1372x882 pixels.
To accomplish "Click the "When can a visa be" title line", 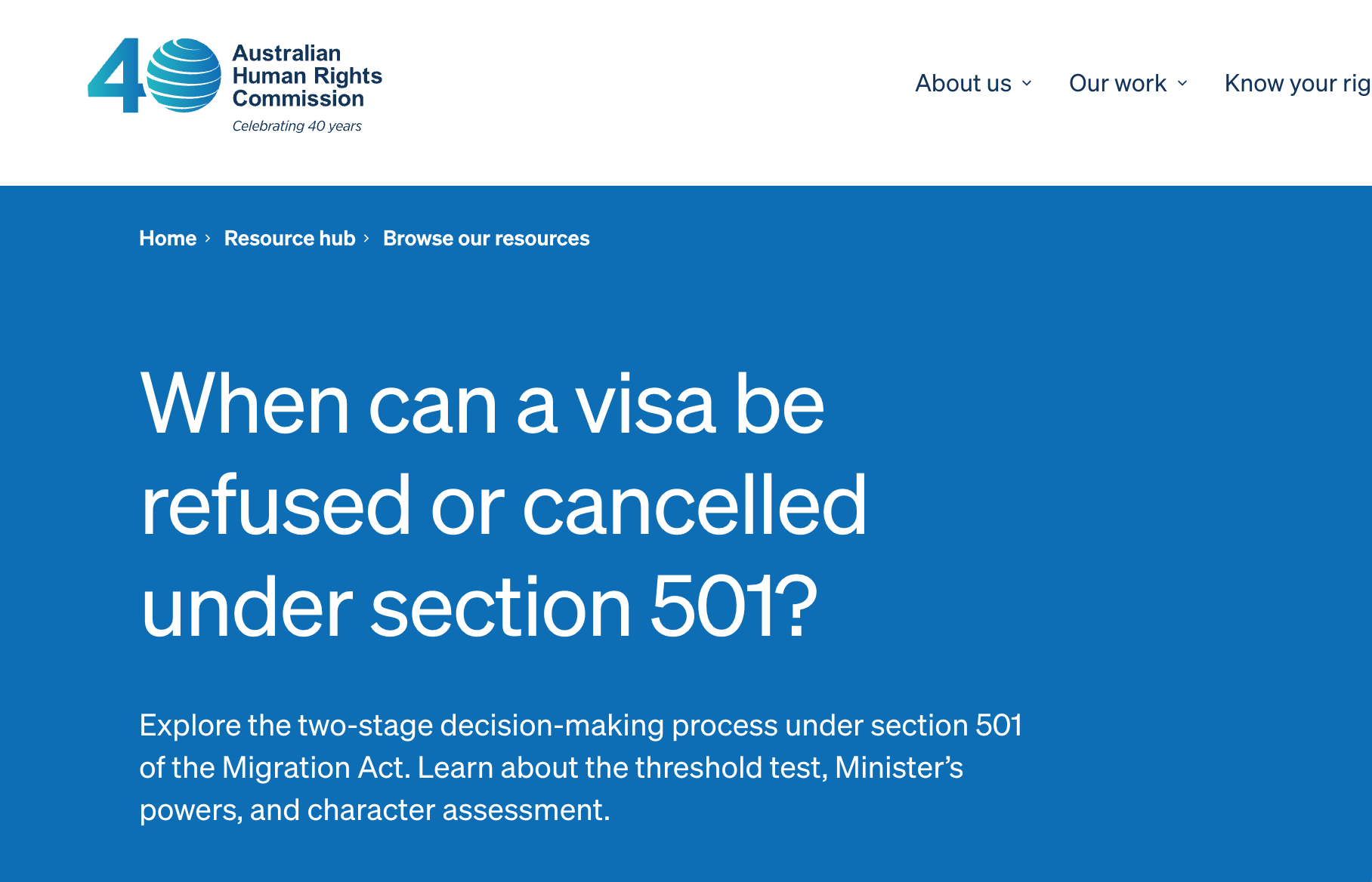I will coord(482,405).
